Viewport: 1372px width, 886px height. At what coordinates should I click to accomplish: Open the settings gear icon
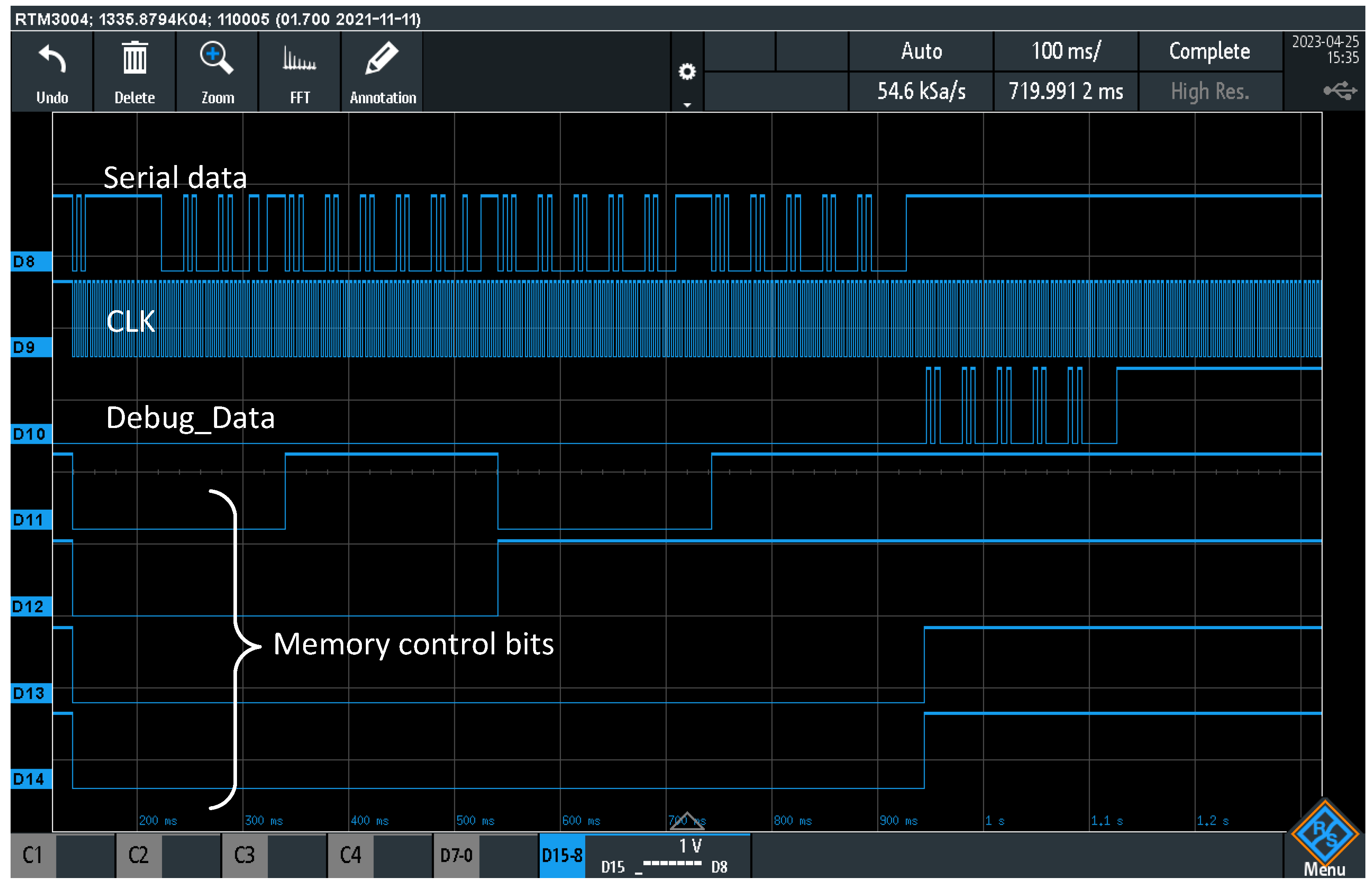coord(687,72)
